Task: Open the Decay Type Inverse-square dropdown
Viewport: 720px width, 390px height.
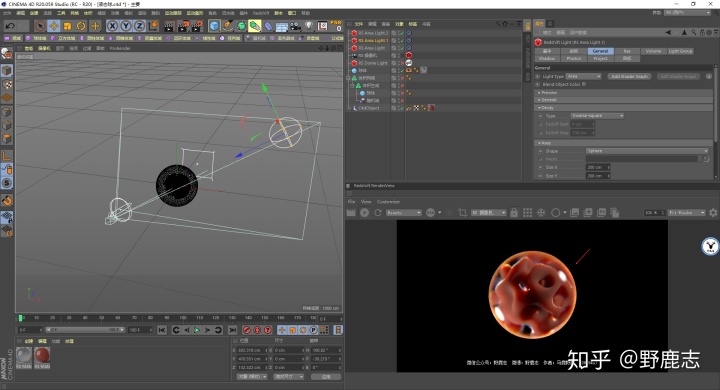Action: coord(597,116)
